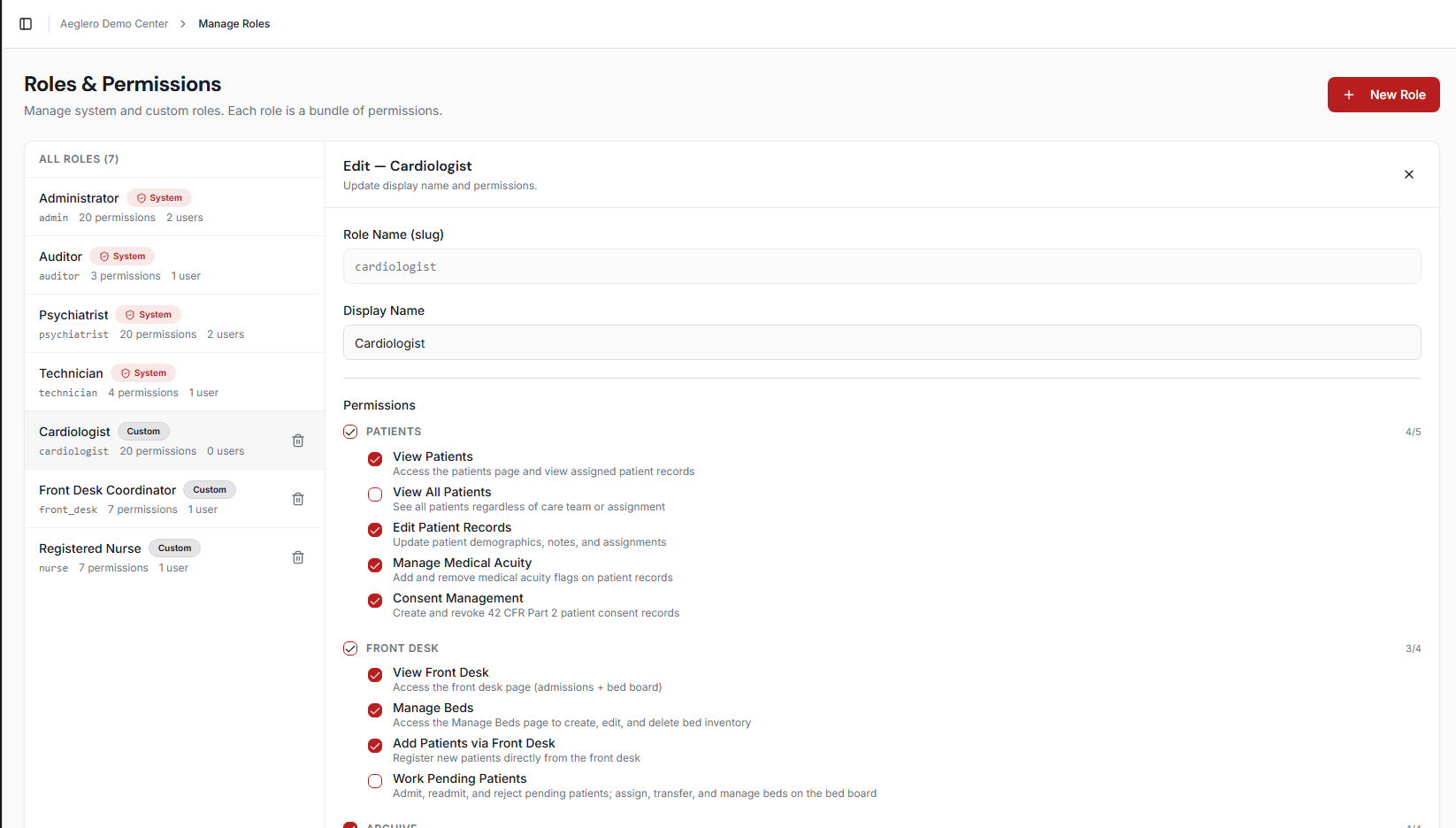Select the Technician role
The height and width of the screenshot is (828, 1456).
click(174, 382)
